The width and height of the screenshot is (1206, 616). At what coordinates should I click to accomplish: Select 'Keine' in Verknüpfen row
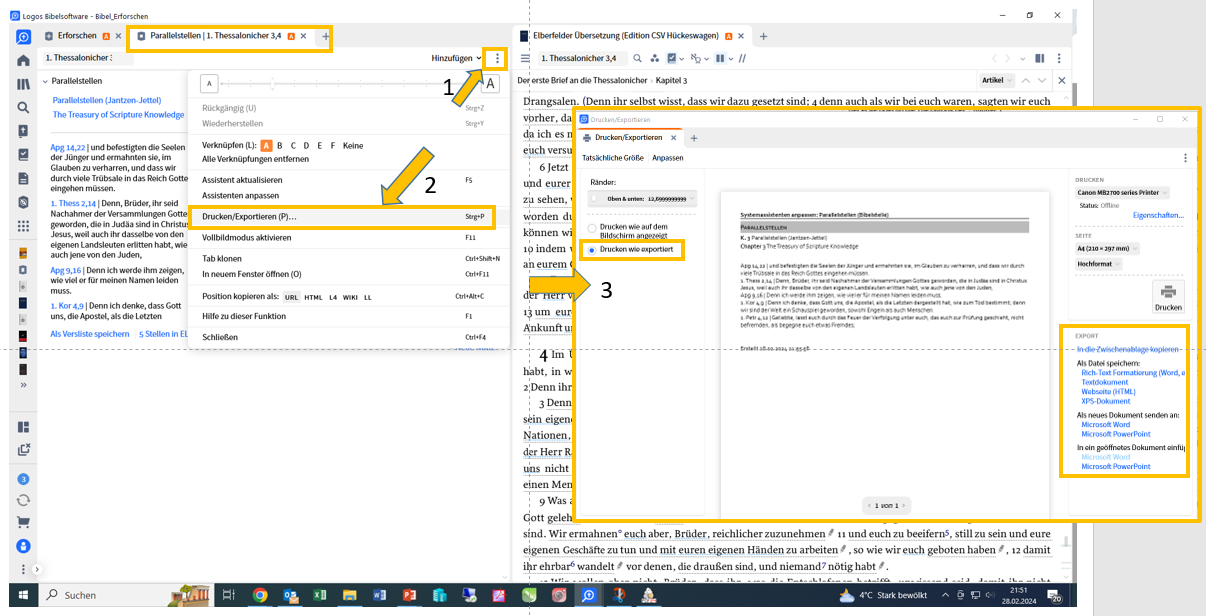coord(352,145)
